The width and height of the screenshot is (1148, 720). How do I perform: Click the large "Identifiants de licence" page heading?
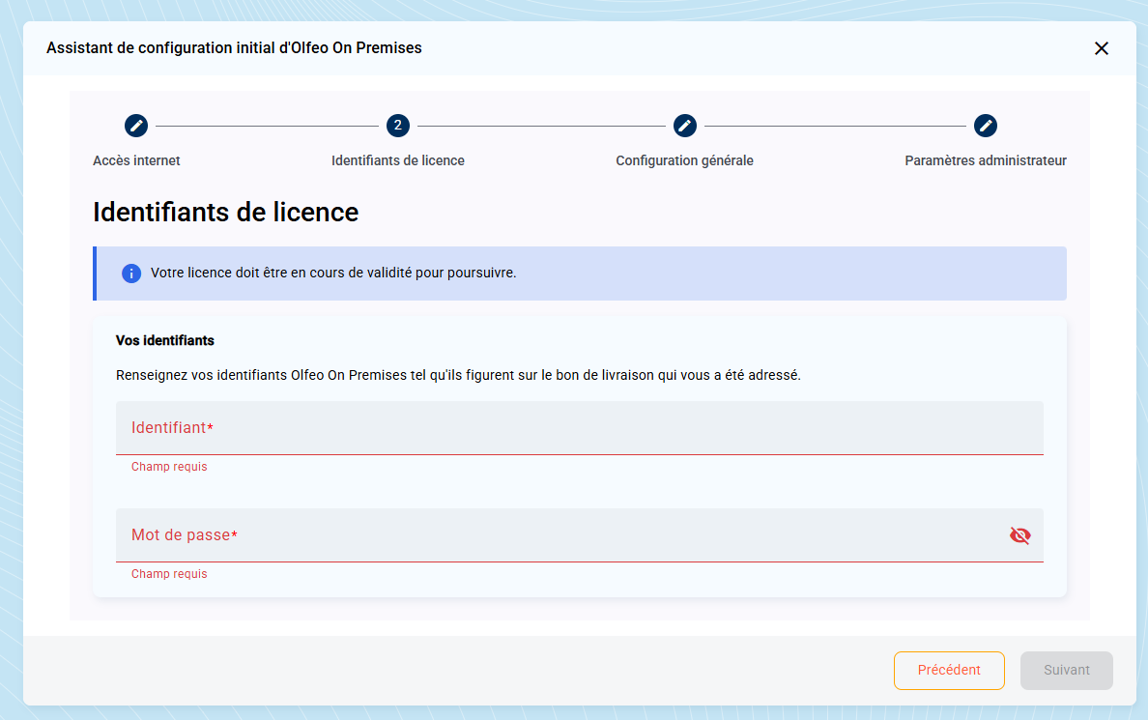(x=225, y=212)
